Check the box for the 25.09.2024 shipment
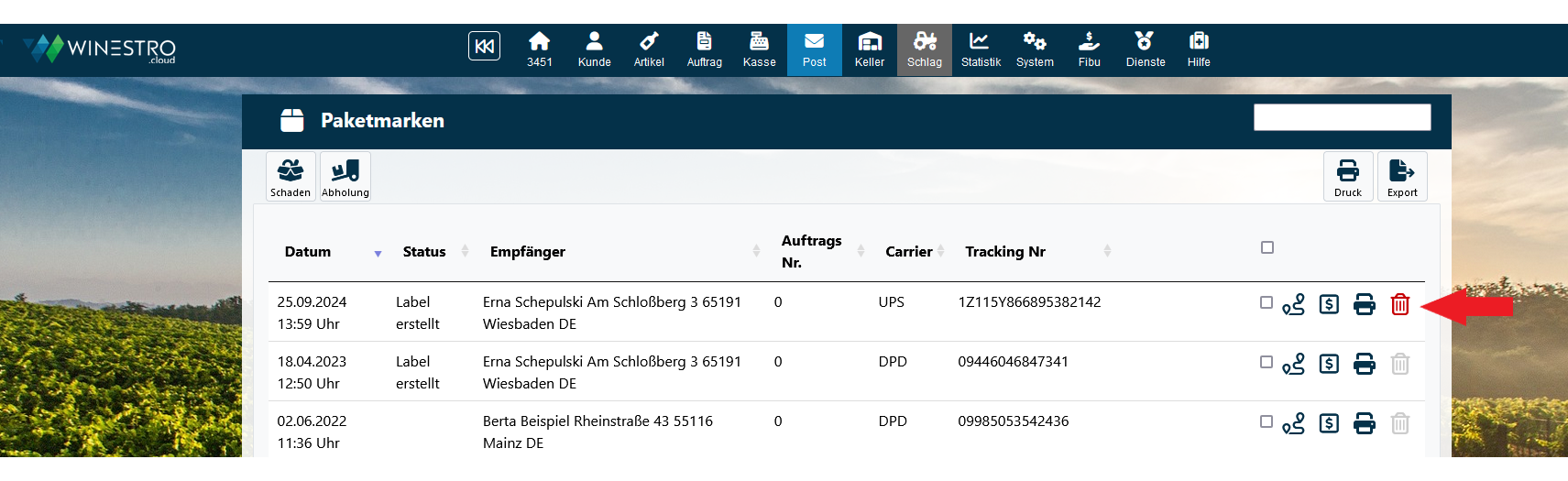 [x=1266, y=302]
